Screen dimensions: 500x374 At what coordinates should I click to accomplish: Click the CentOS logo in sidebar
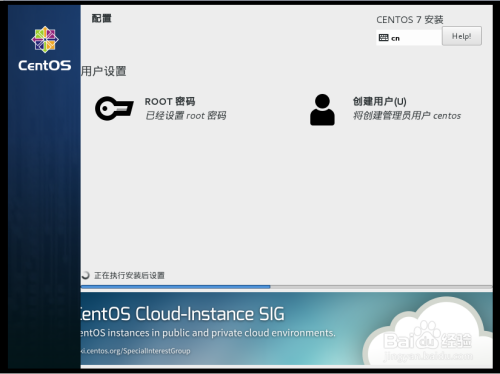click(45, 49)
